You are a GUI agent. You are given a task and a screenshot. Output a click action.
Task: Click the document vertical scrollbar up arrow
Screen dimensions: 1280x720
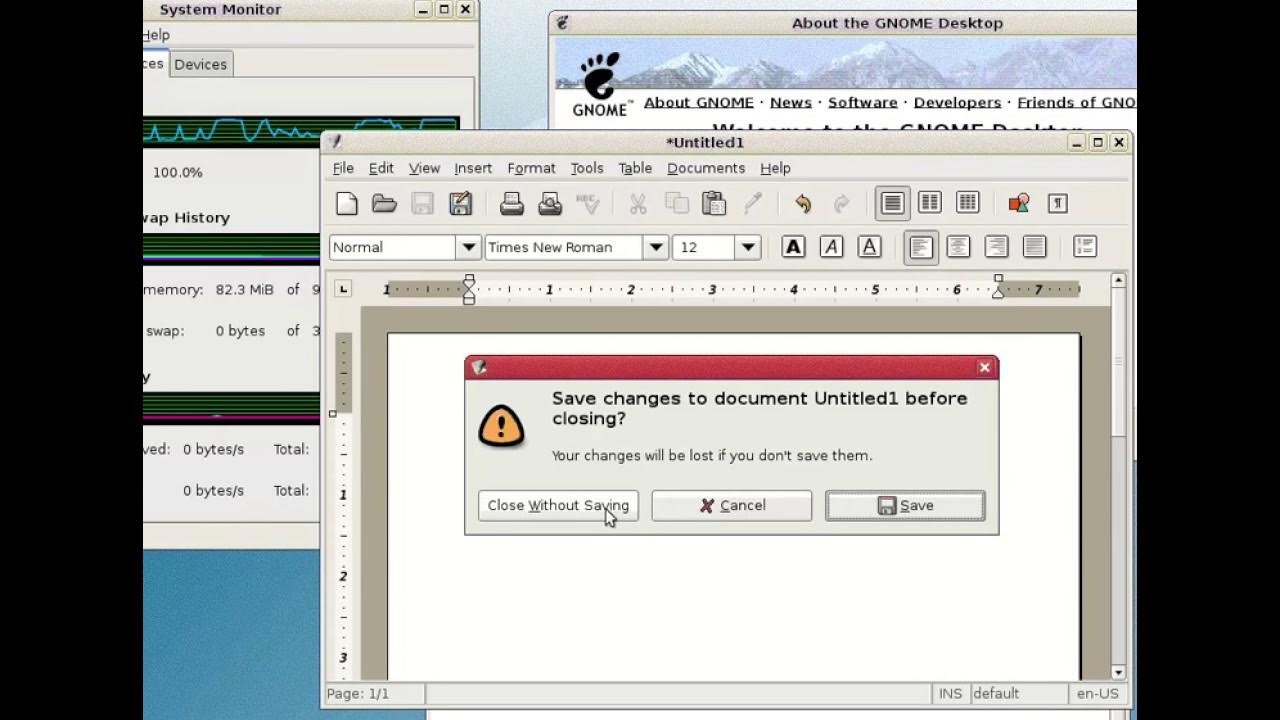[x=1119, y=281]
